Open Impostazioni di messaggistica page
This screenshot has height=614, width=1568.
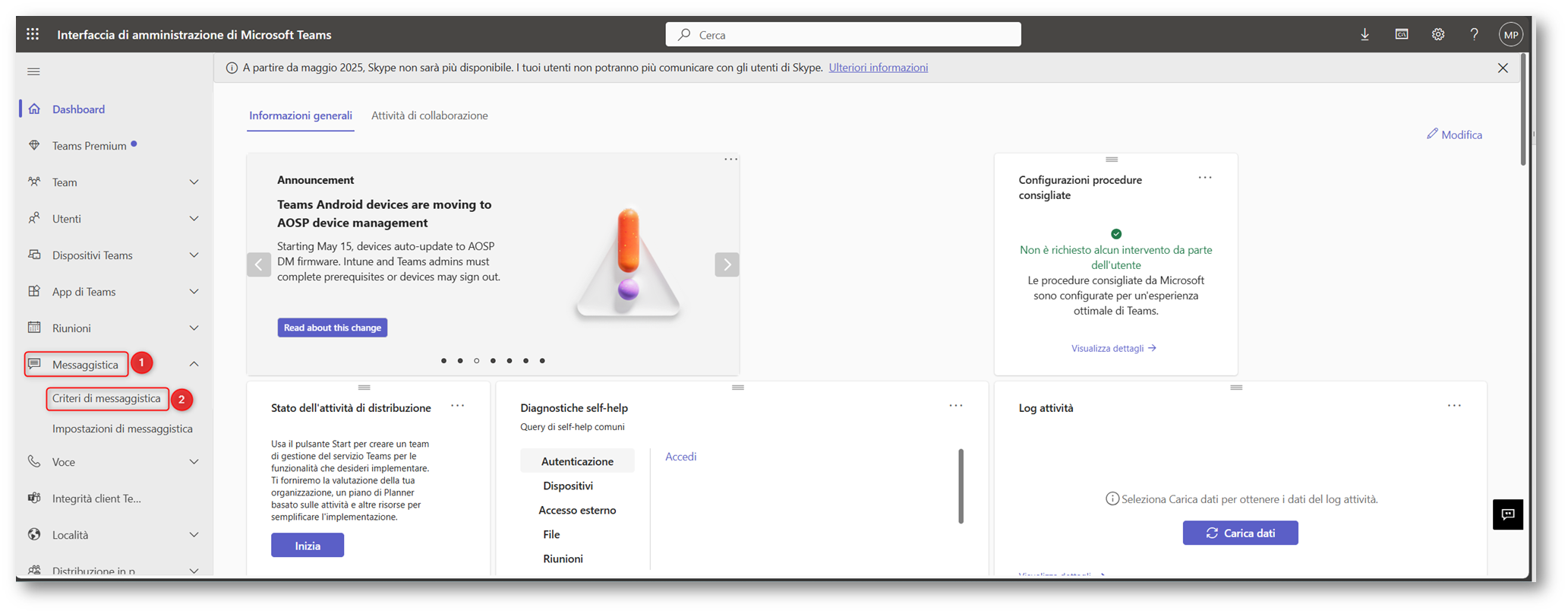tap(122, 429)
